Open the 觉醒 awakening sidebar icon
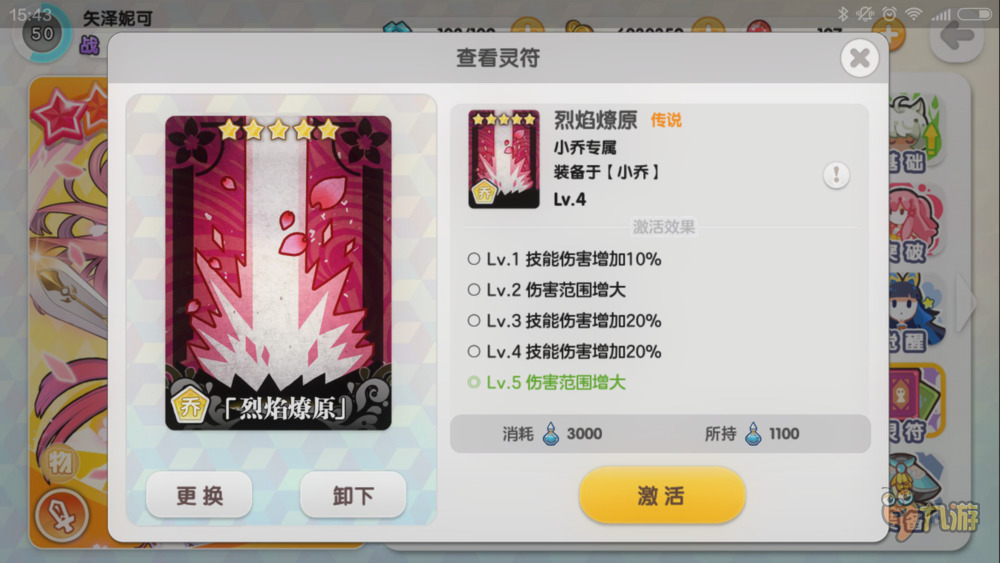 pyautogui.click(x=916, y=314)
